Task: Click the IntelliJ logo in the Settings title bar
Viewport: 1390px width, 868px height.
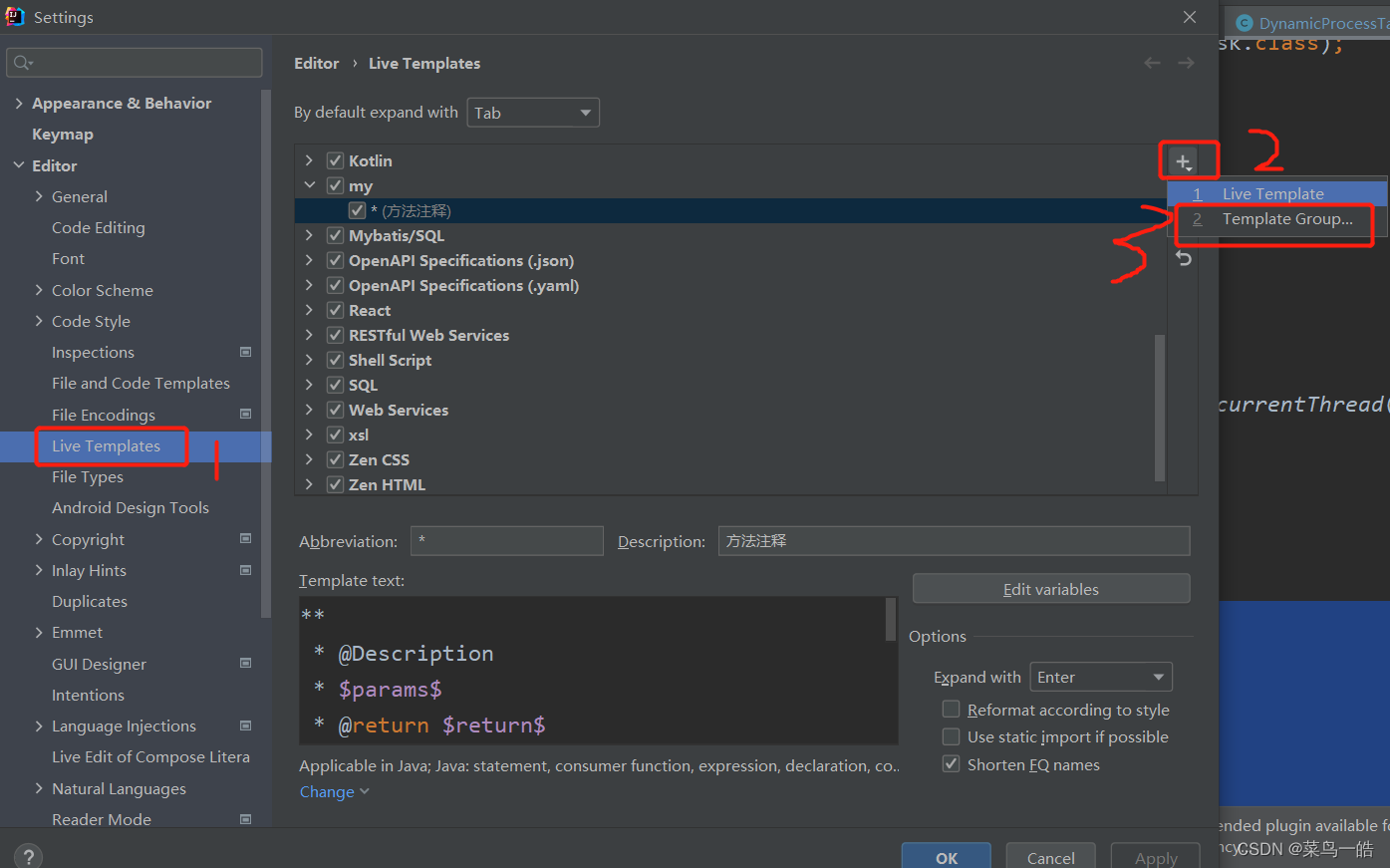Action: [15, 16]
